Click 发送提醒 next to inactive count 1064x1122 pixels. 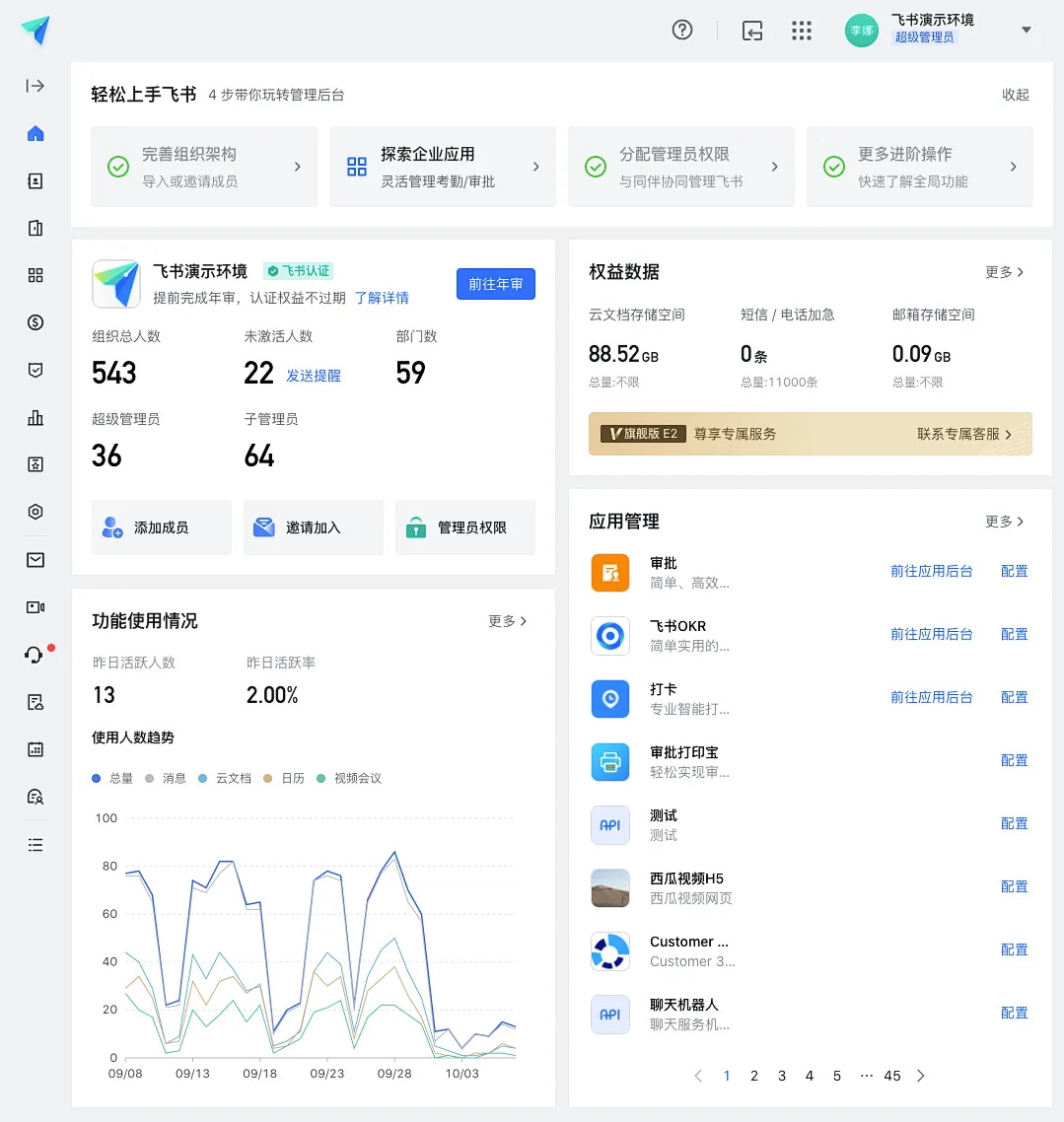click(x=314, y=376)
